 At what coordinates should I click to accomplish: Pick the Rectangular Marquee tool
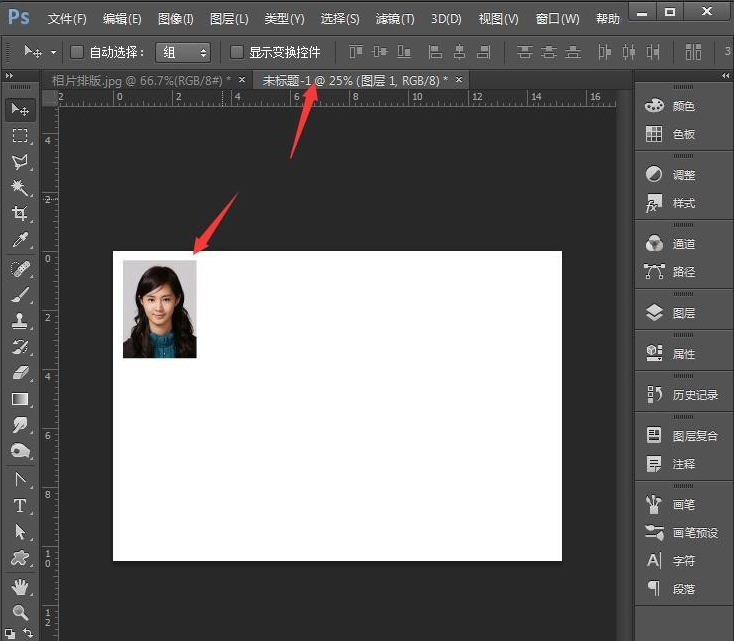[x=19, y=136]
